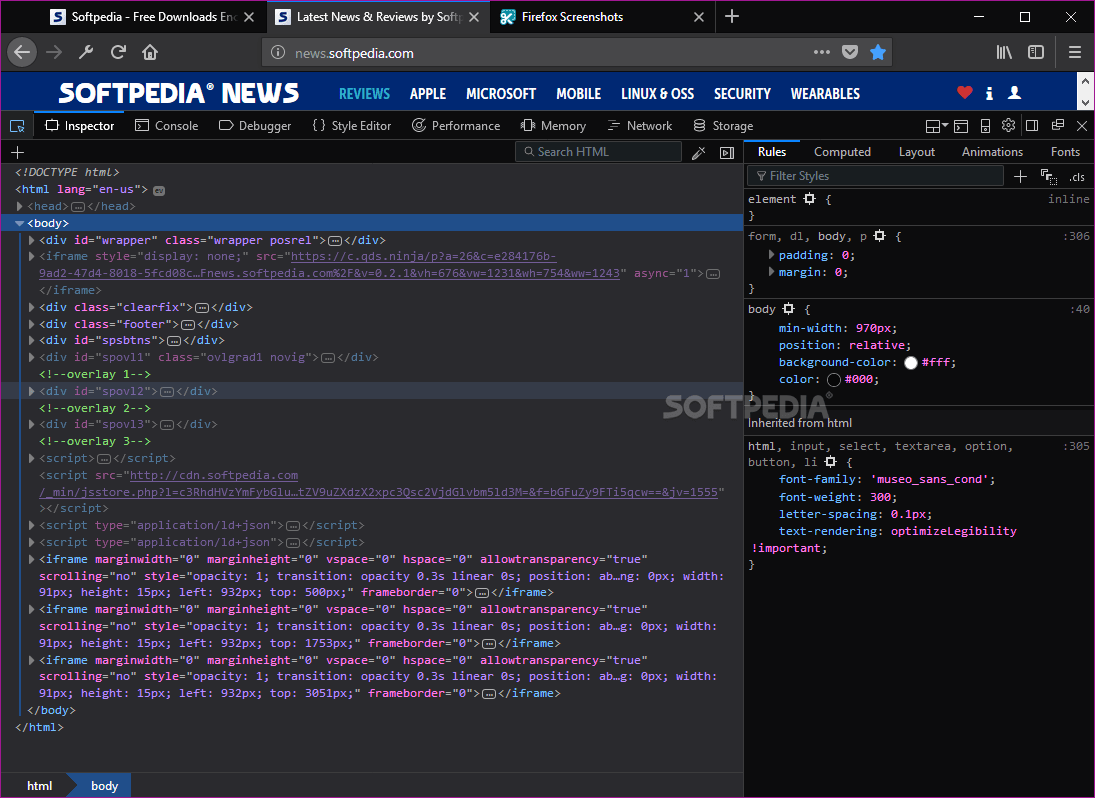Toggle the sidebars icon
This screenshot has height=798, width=1095.
click(1036, 52)
